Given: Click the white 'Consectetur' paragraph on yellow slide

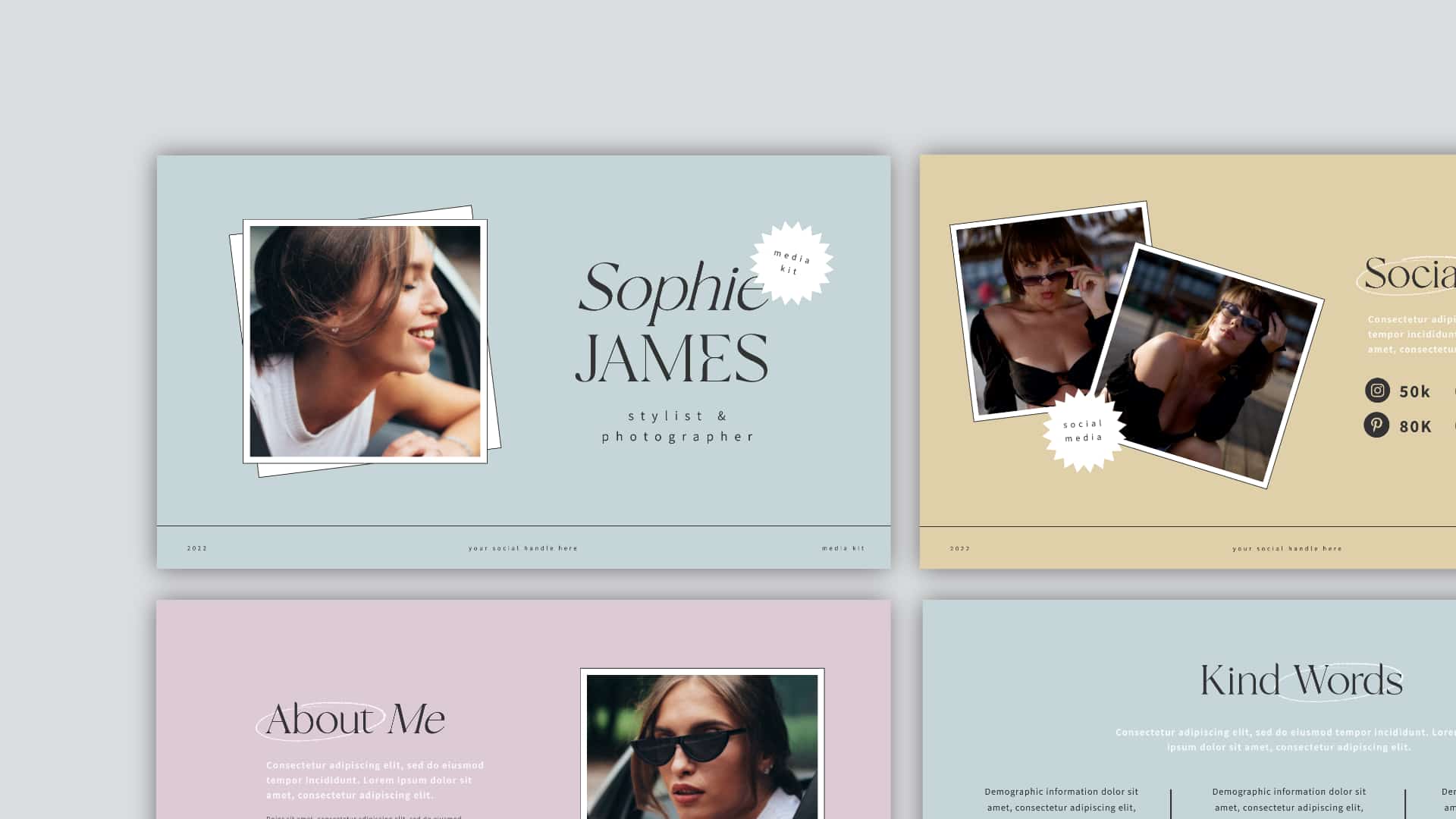Looking at the screenshot, I should pos(1411,334).
